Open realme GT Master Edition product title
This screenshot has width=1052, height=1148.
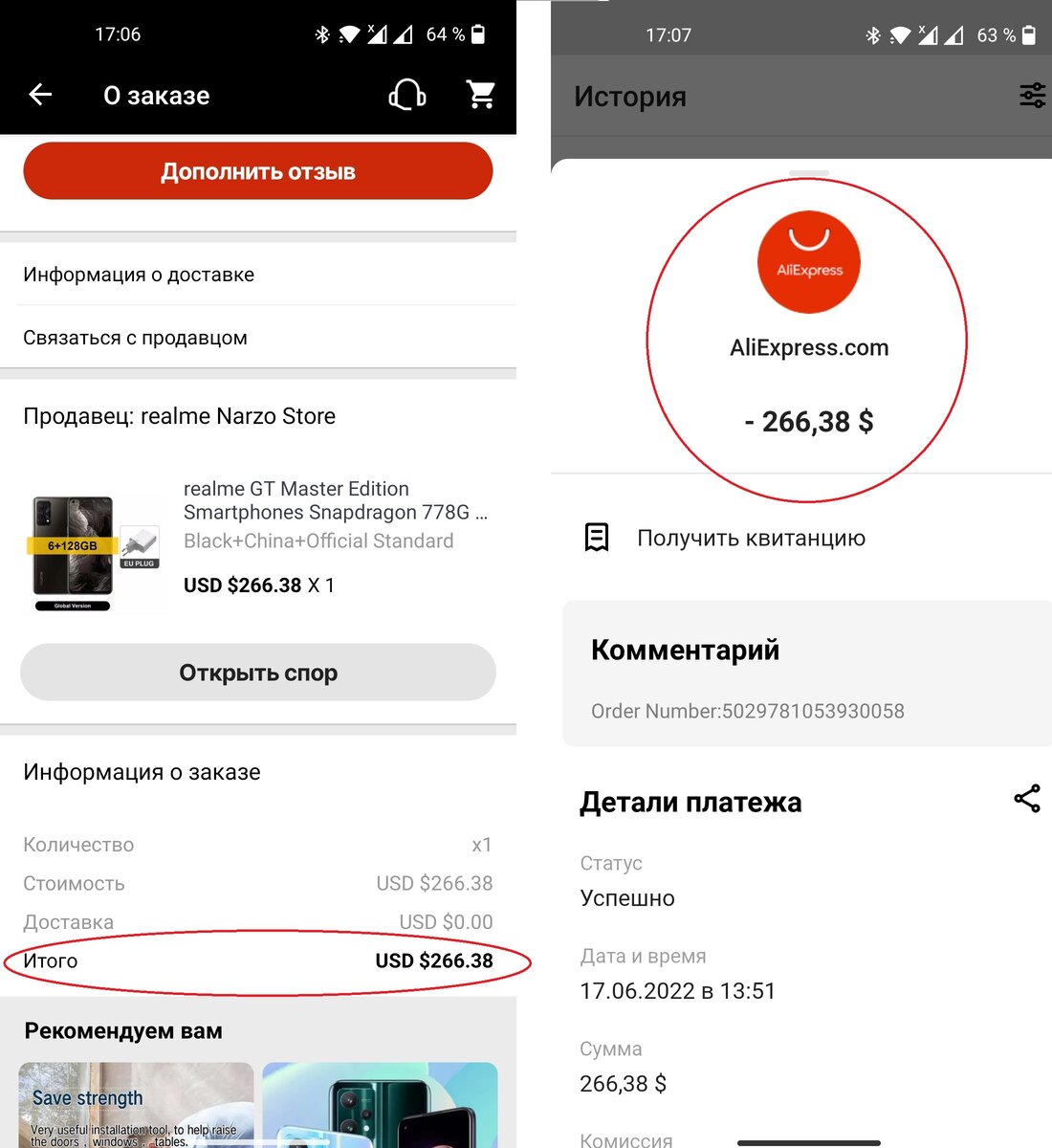(336, 500)
